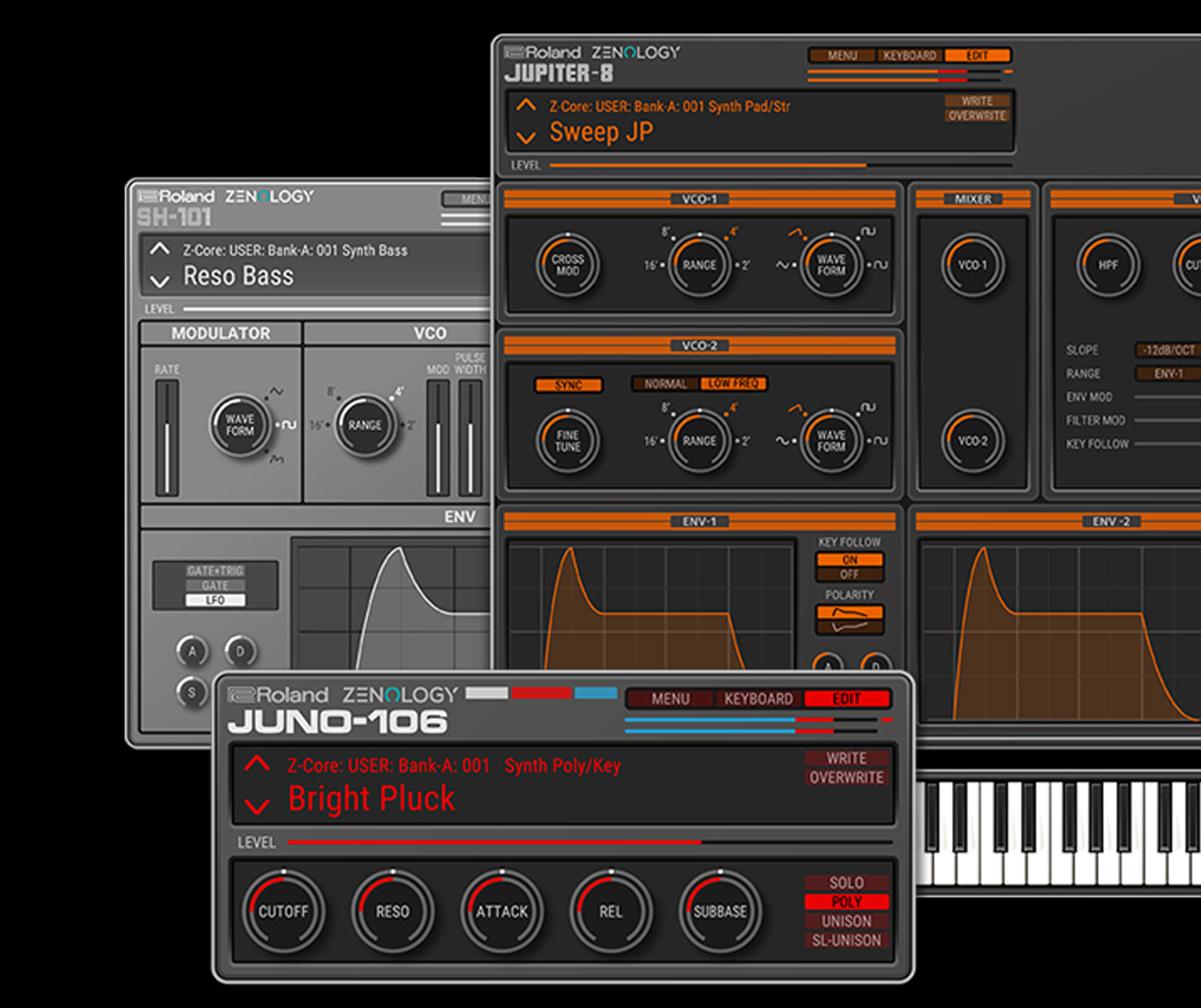
Task: Click the Jupiter-8 preset up arrow
Action: pyautogui.click(x=526, y=104)
